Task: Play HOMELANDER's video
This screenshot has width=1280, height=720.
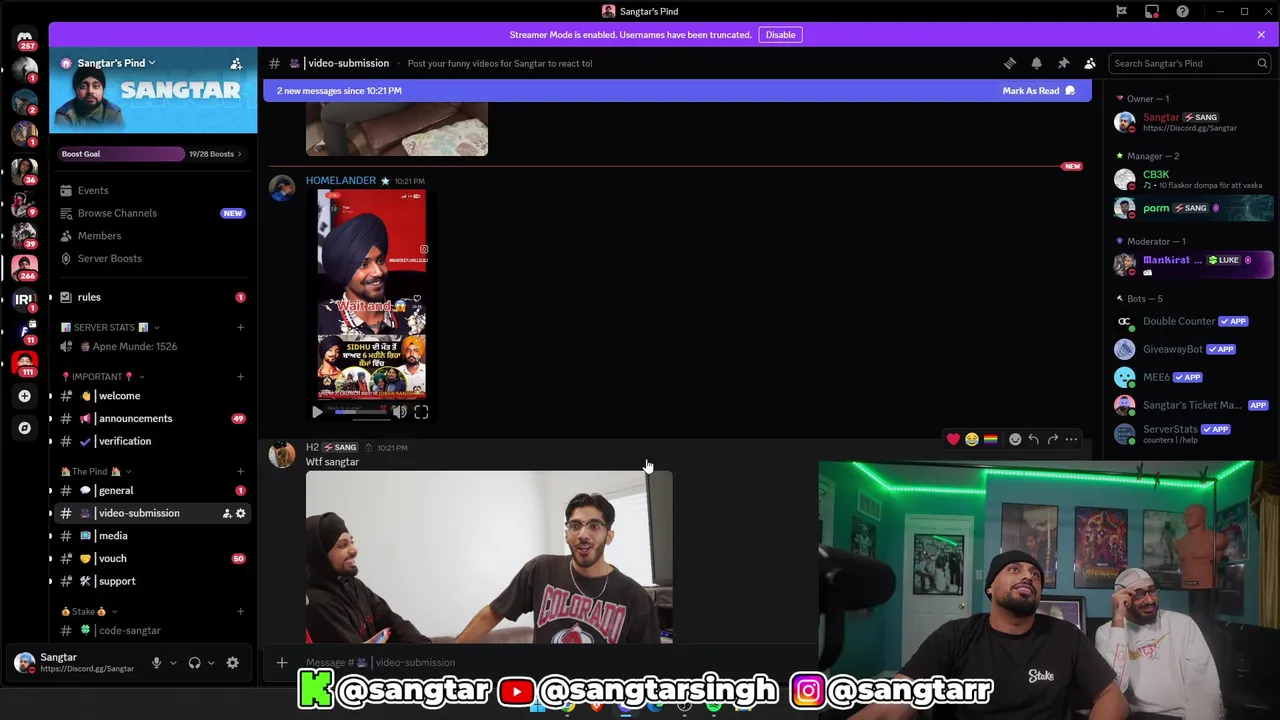Action: [317, 412]
